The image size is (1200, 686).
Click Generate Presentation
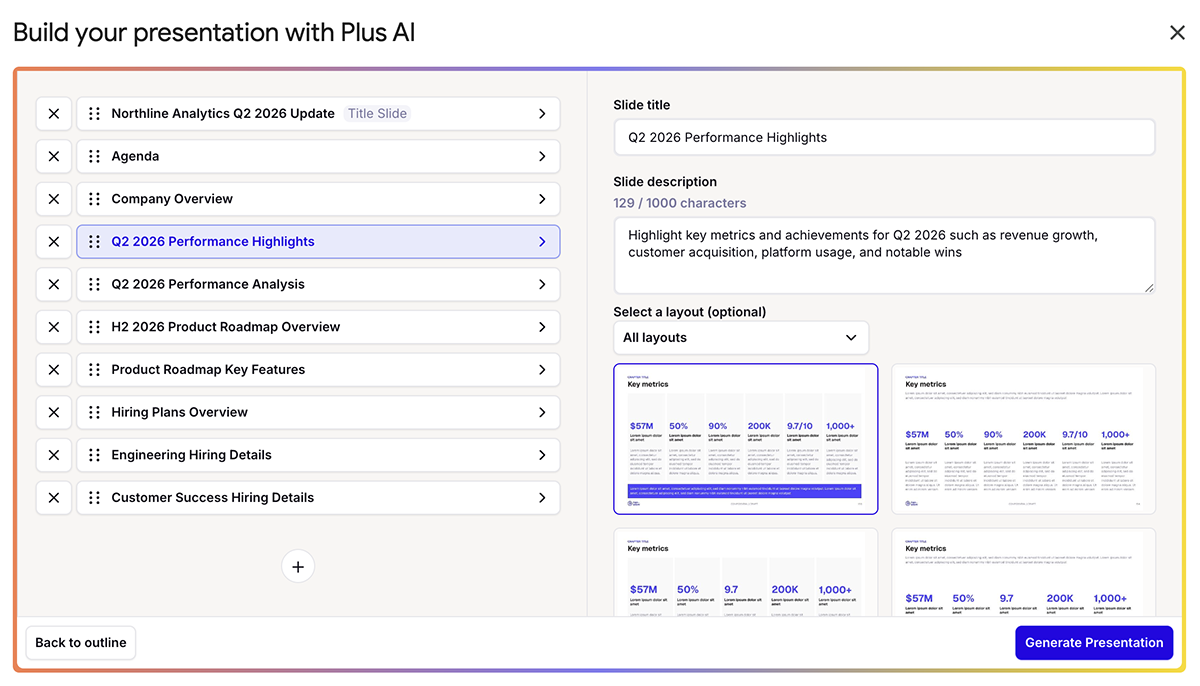click(x=1094, y=643)
